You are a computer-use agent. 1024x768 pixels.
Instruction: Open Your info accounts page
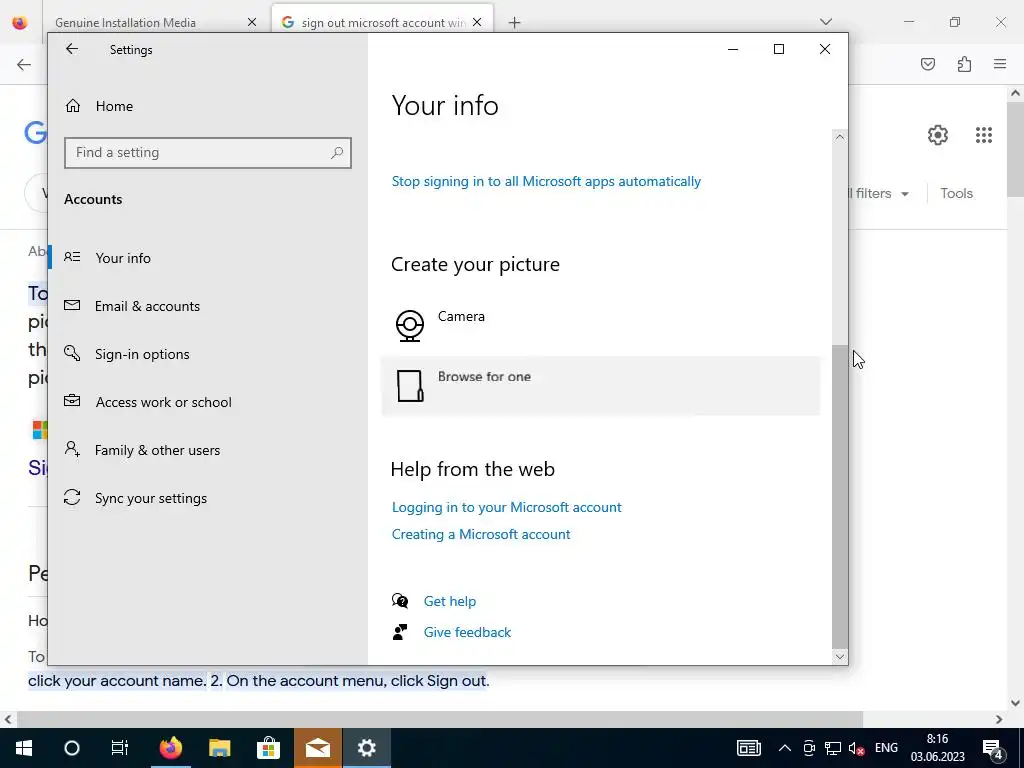[208, 258]
